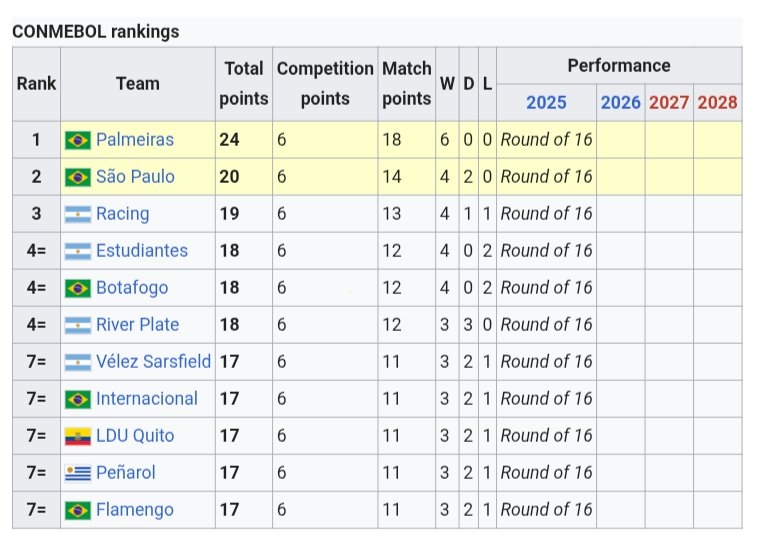Click the Uruguay flag beside Peñarol
759x547 pixels.
coord(77,473)
